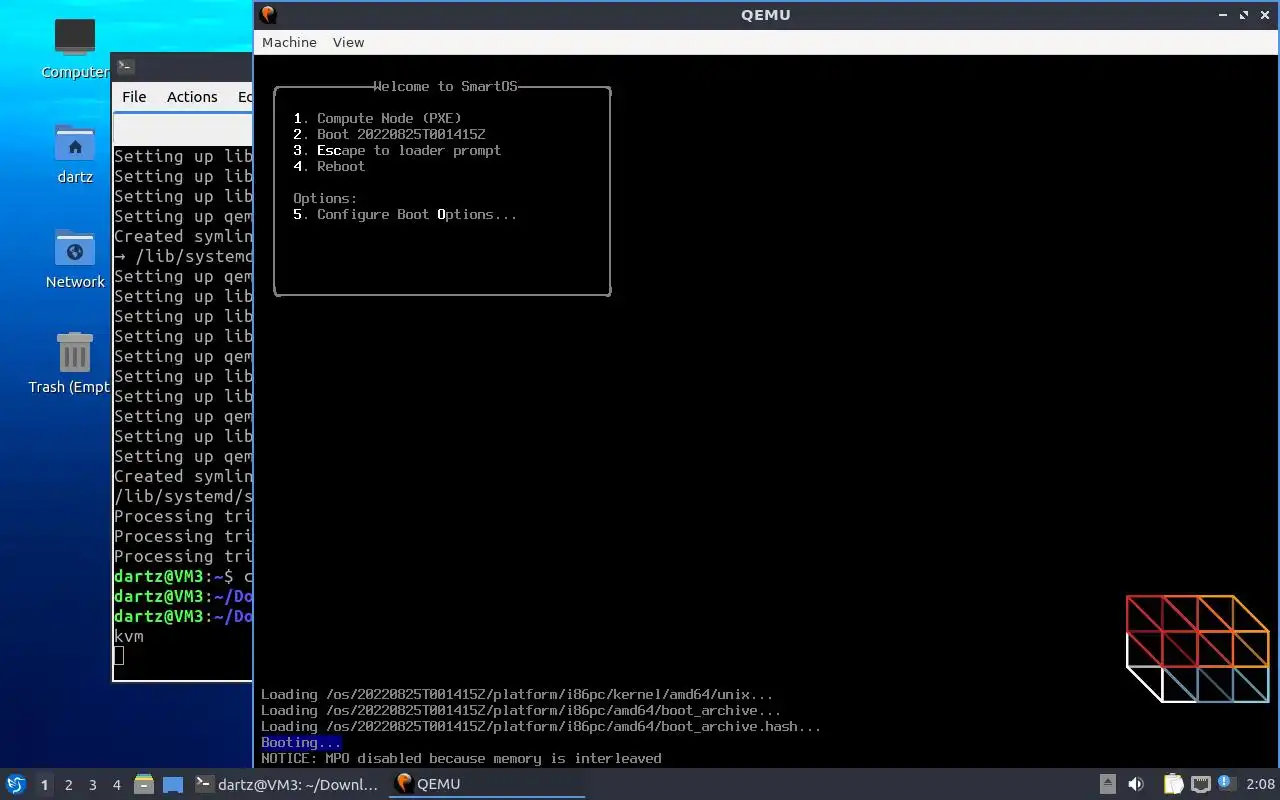The width and height of the screenshot is (1280, 800).
Task: Switch to workspace 1
Action: click(x=44, y=785)
